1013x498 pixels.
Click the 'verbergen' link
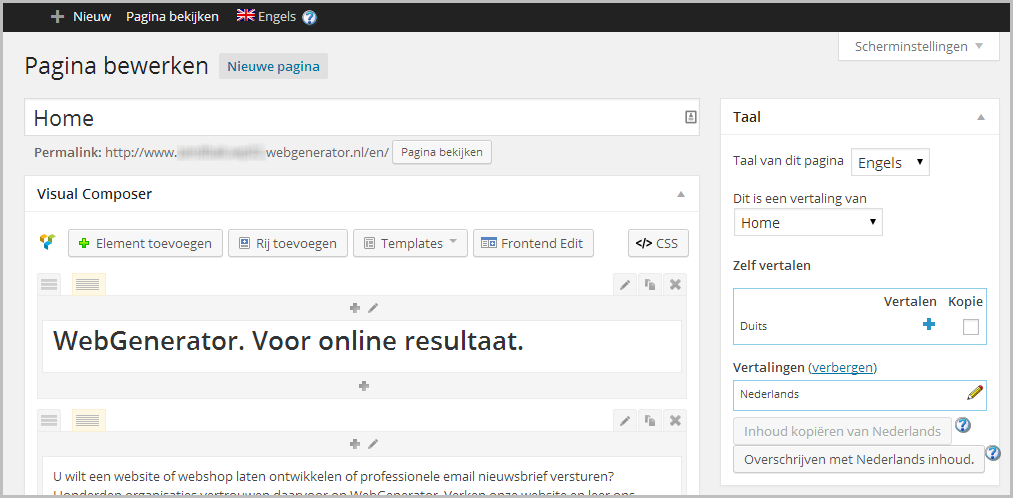click(842, 367)
